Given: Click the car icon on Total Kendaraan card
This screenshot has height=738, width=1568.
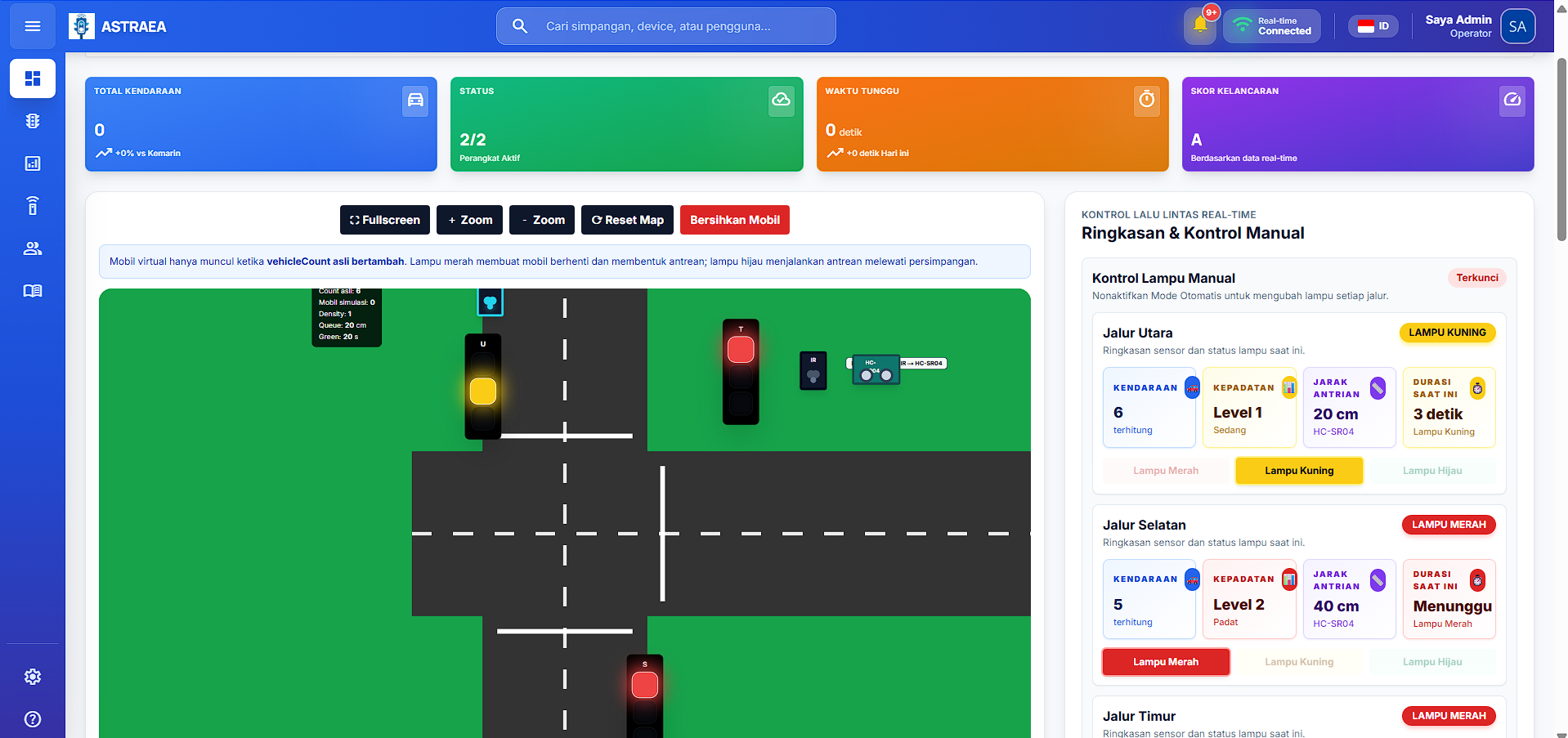Looking at the screenshot, I should click(x=415, y=101).
